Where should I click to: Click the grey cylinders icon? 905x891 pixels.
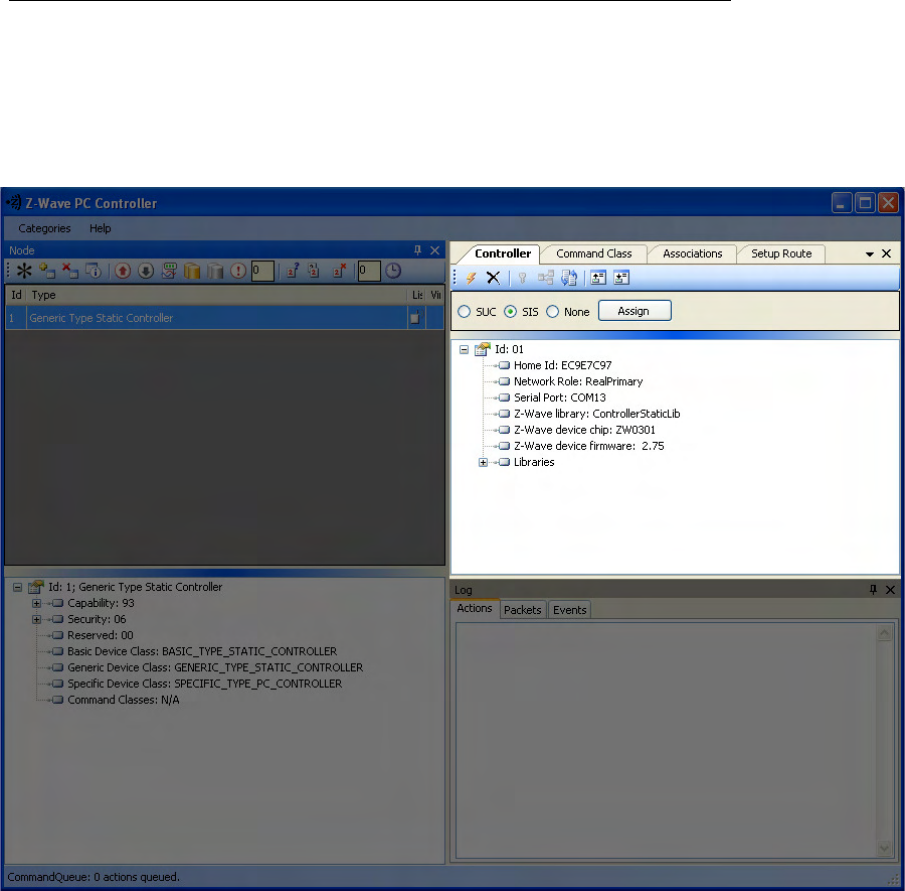pos(215,271)
